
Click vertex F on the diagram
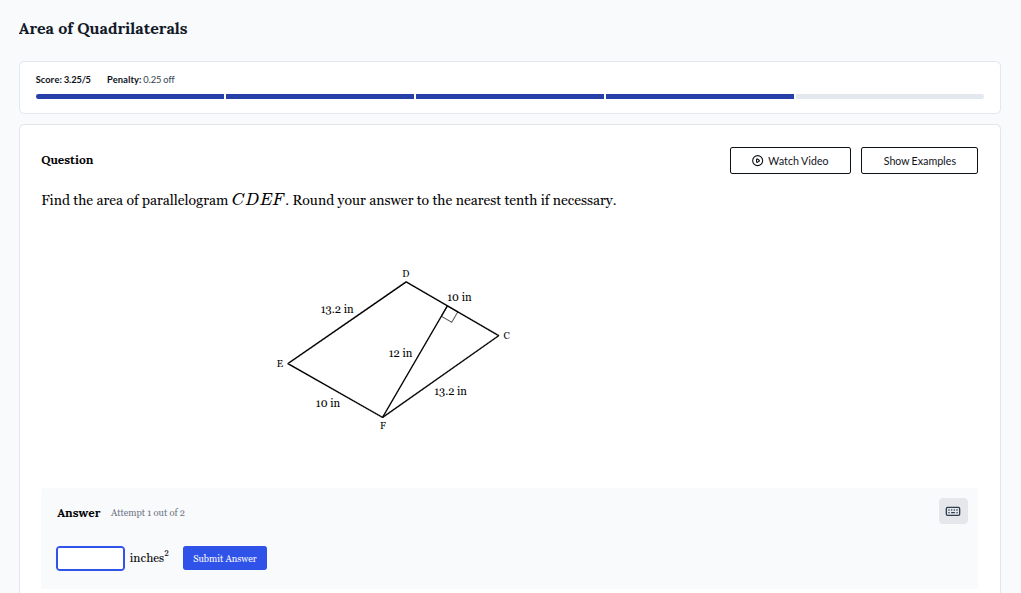click(382, 425)
